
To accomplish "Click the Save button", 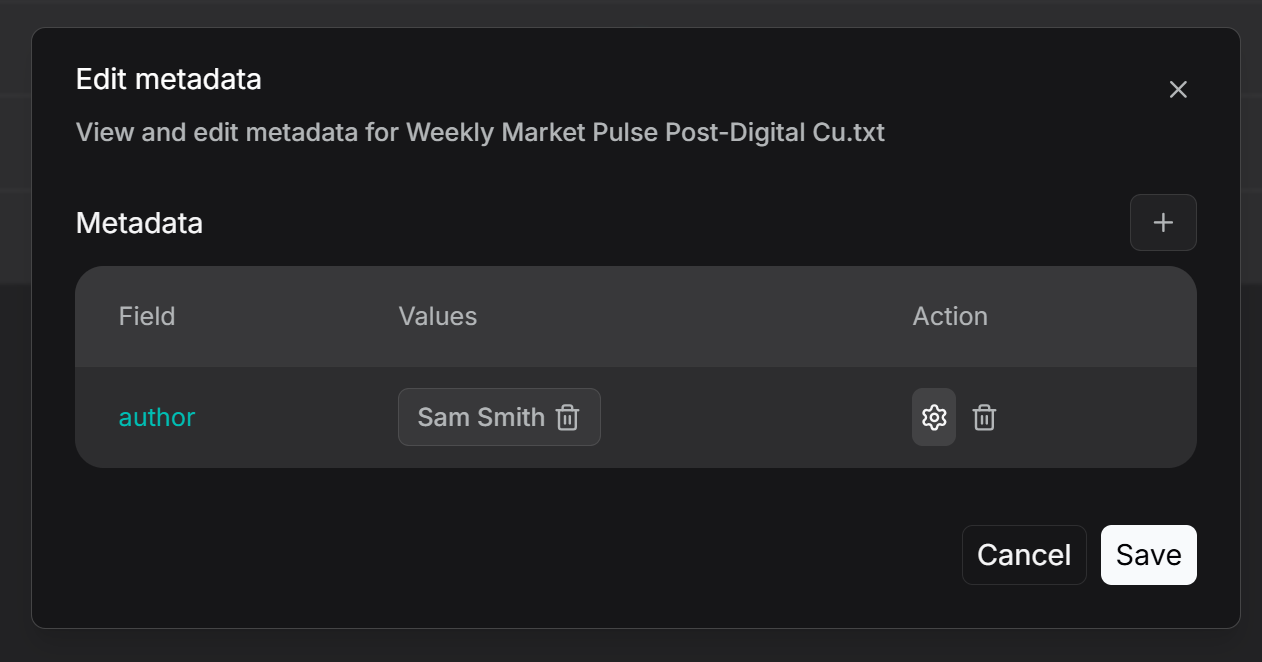I will (1148, 555).
